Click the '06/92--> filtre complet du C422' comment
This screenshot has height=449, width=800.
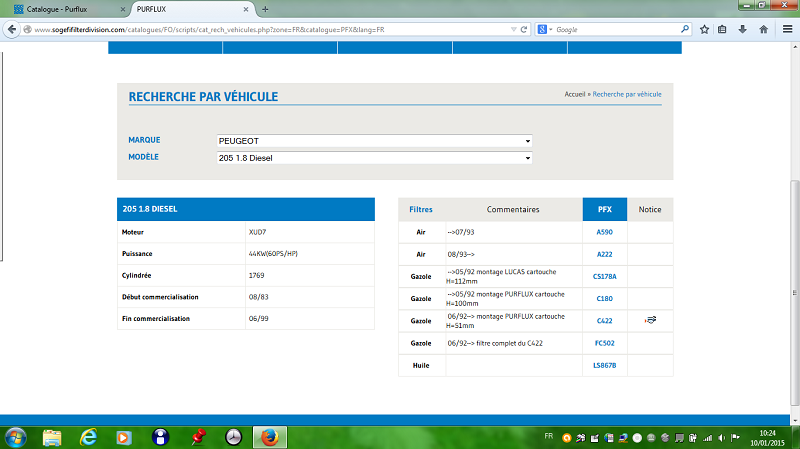[495, 343]
